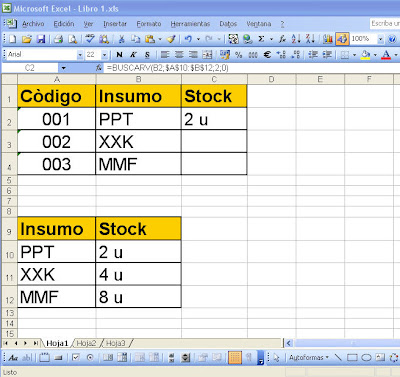Apply Euro currency style icon
The image size is (400, 377).
click(267, 55)
